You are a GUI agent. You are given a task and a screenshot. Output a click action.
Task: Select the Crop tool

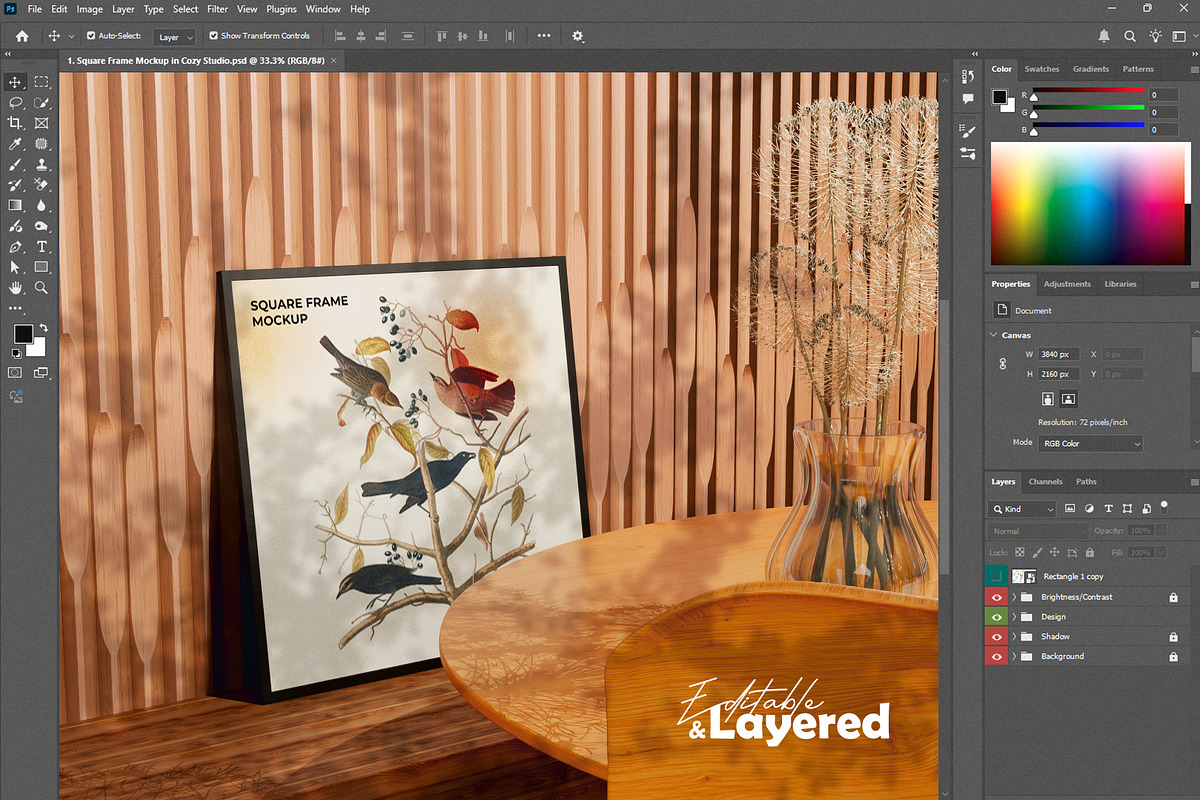click(x=15, y=123)
